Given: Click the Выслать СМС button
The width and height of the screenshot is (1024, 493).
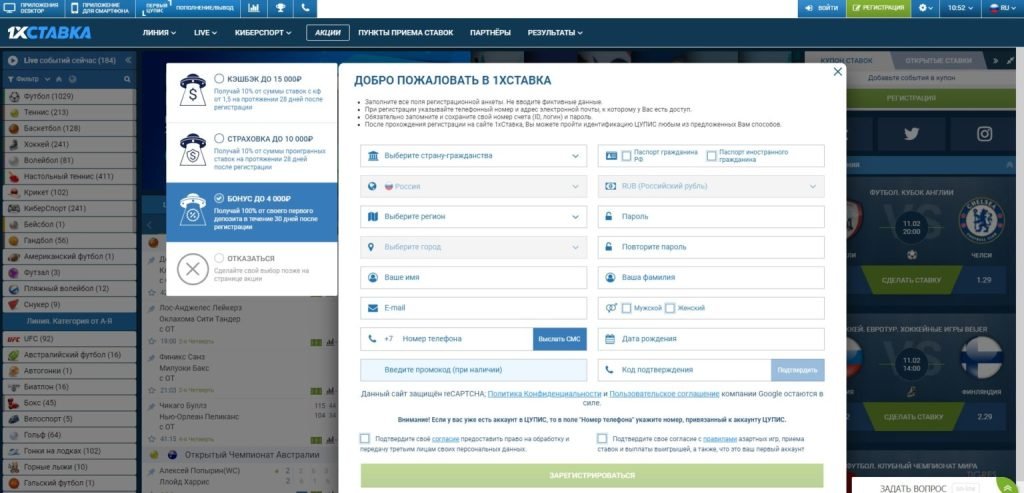Looking at the screenshot, I should click(x=560, y=339).
